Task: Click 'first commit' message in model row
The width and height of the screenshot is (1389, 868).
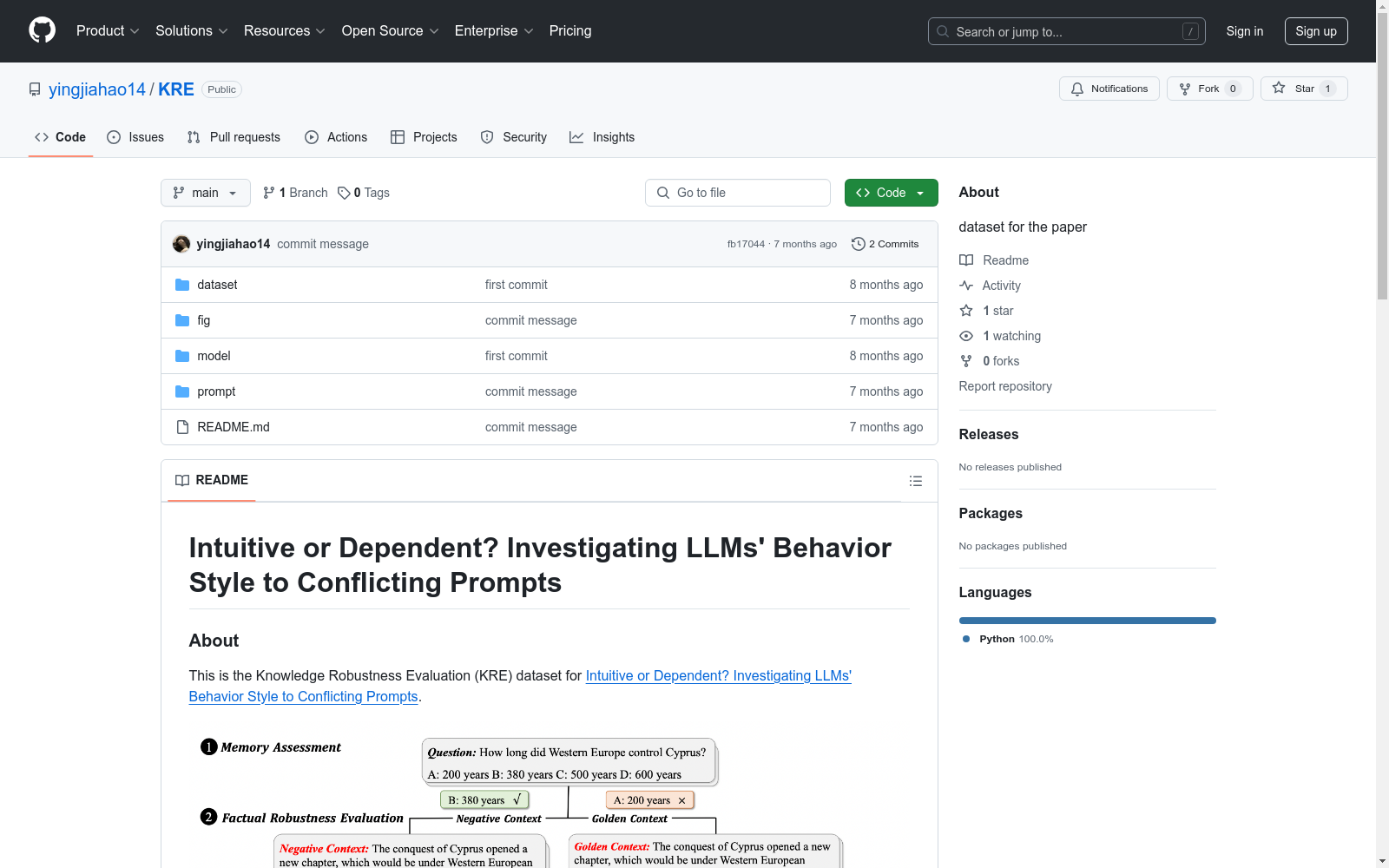Action: click(x=517, y=356)
